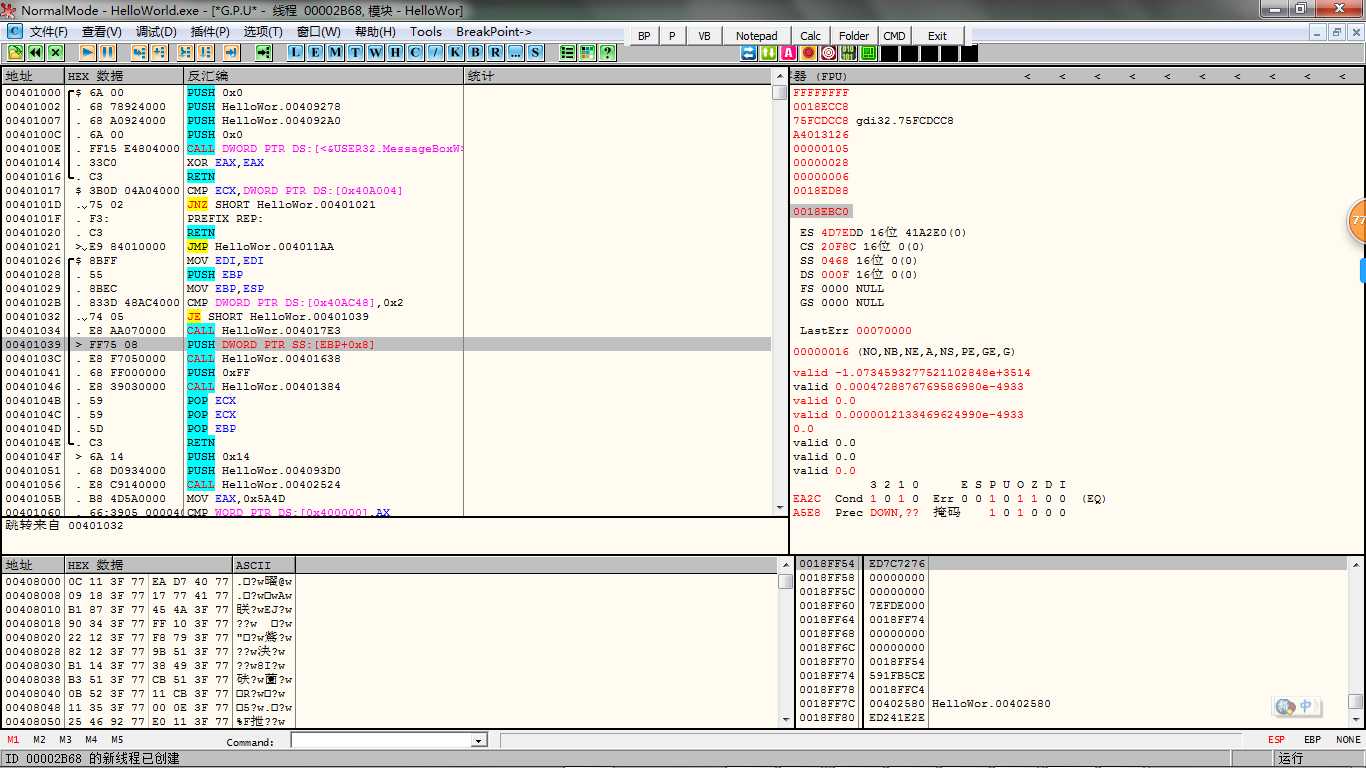Image resolution: width=1366 pixels, height=768 pixels.
Task: Click the Trace over toolbar icon
Action: (206, 52)
